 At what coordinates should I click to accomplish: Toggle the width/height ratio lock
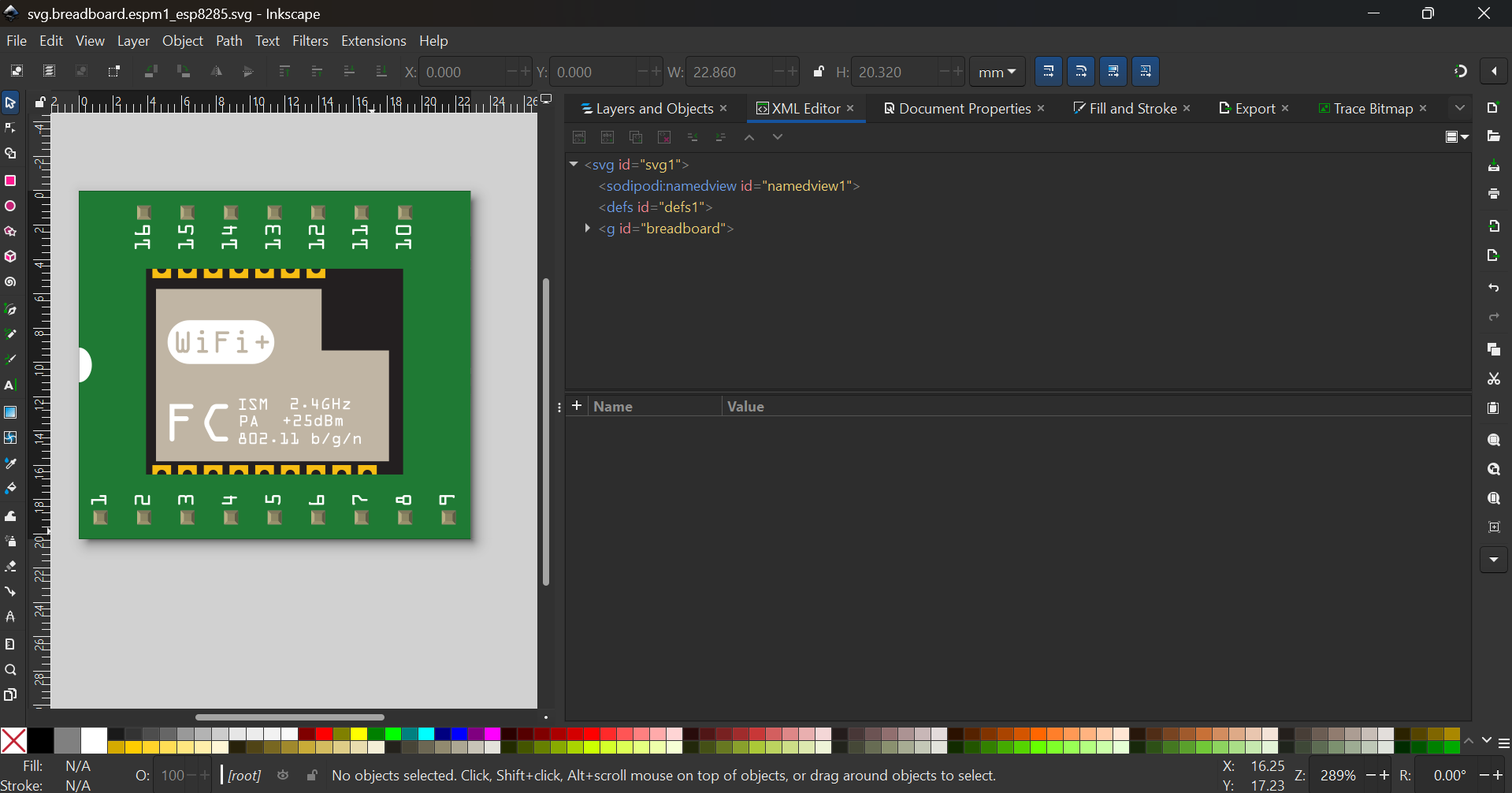tap(819, 72)
